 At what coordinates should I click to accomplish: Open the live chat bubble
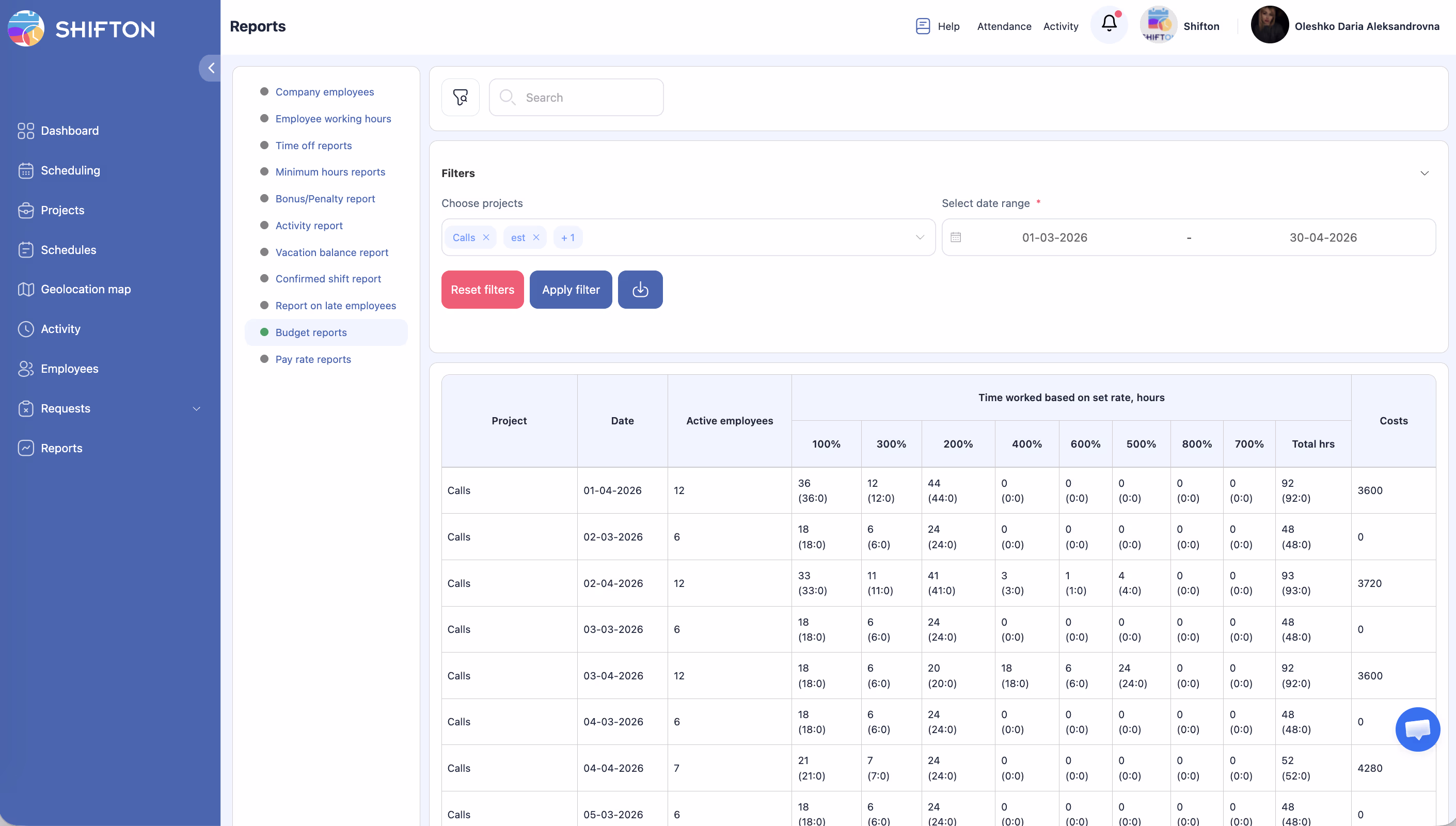pyautogui.click(x=1417, y=729)
